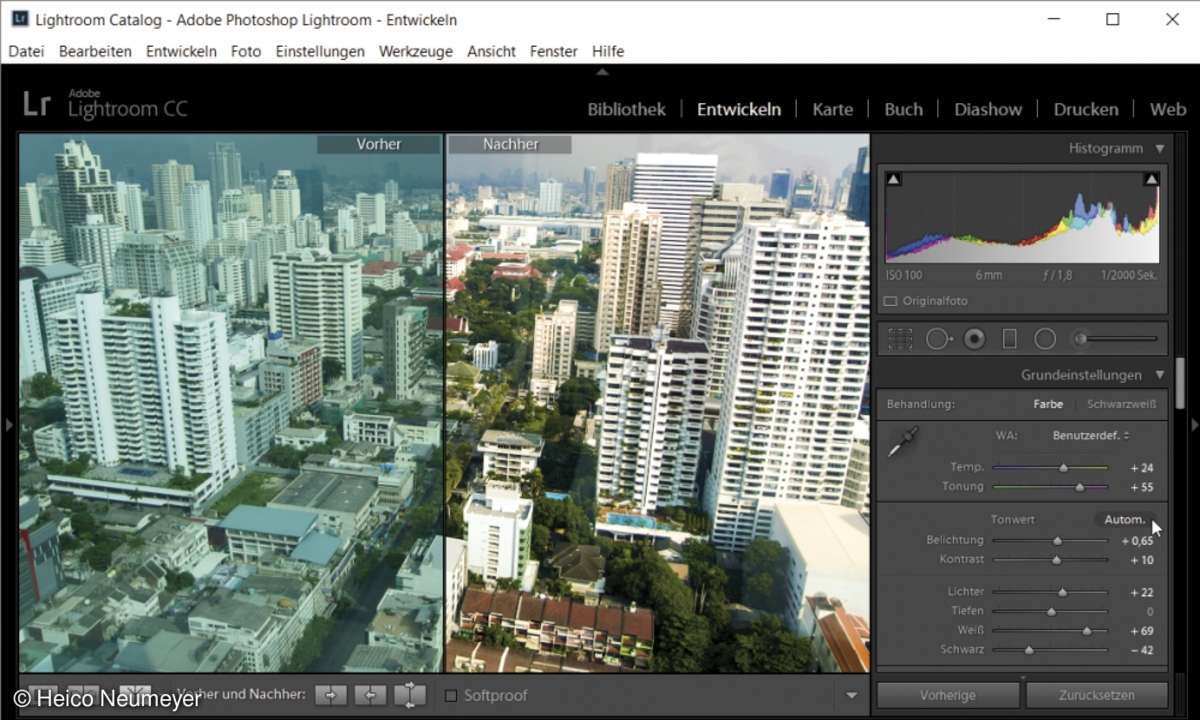This screenshot has height=720, width=1200.
Task: Click the Tonung slider track
Action: (1050, 487)
